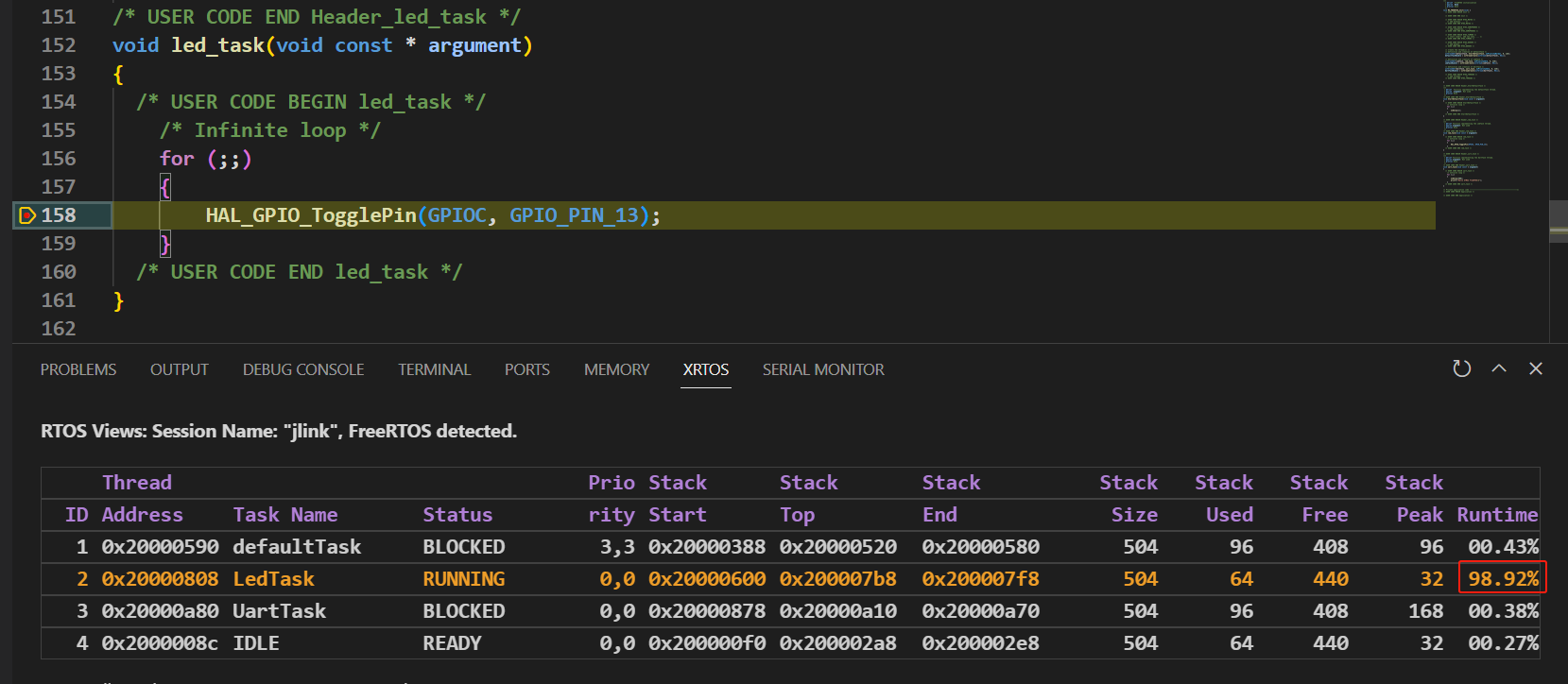
Task: Click the READY status of IDLE
Action: pyautogui.click(x=452, y=643)
